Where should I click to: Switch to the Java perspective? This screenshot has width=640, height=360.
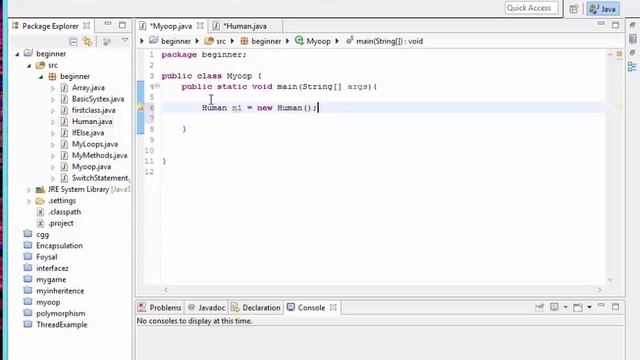click(603, 9)
